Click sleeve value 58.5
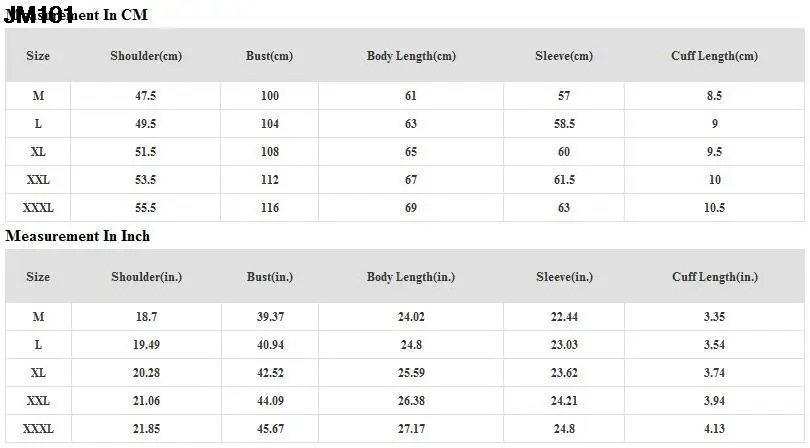 564,124
